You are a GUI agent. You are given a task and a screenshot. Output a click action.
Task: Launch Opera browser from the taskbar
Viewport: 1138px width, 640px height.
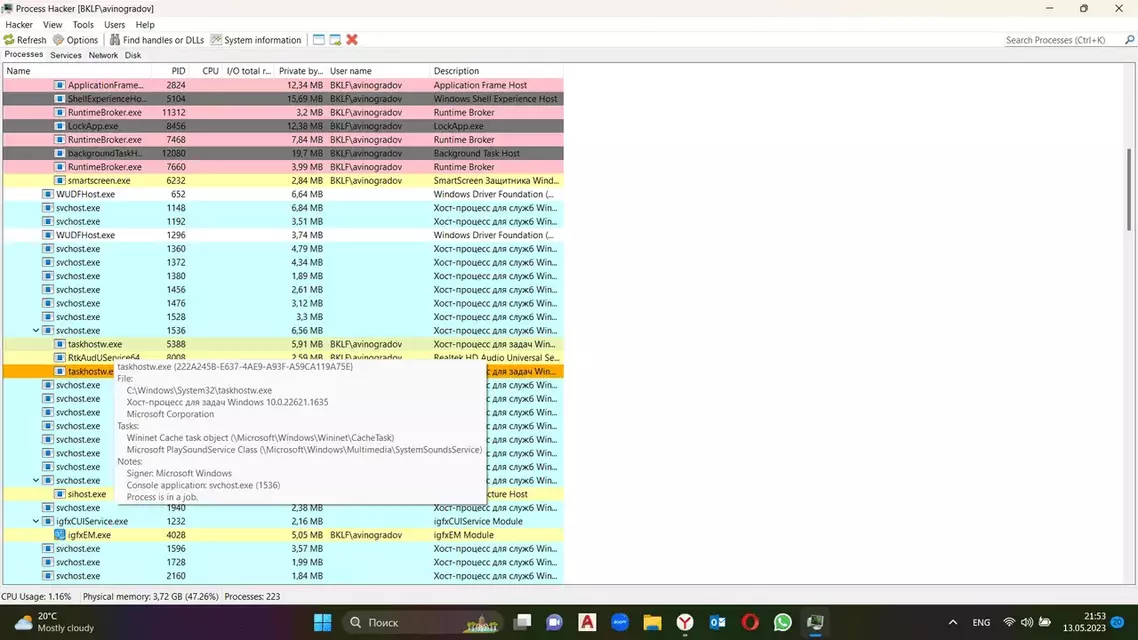[x=750, y=623]
